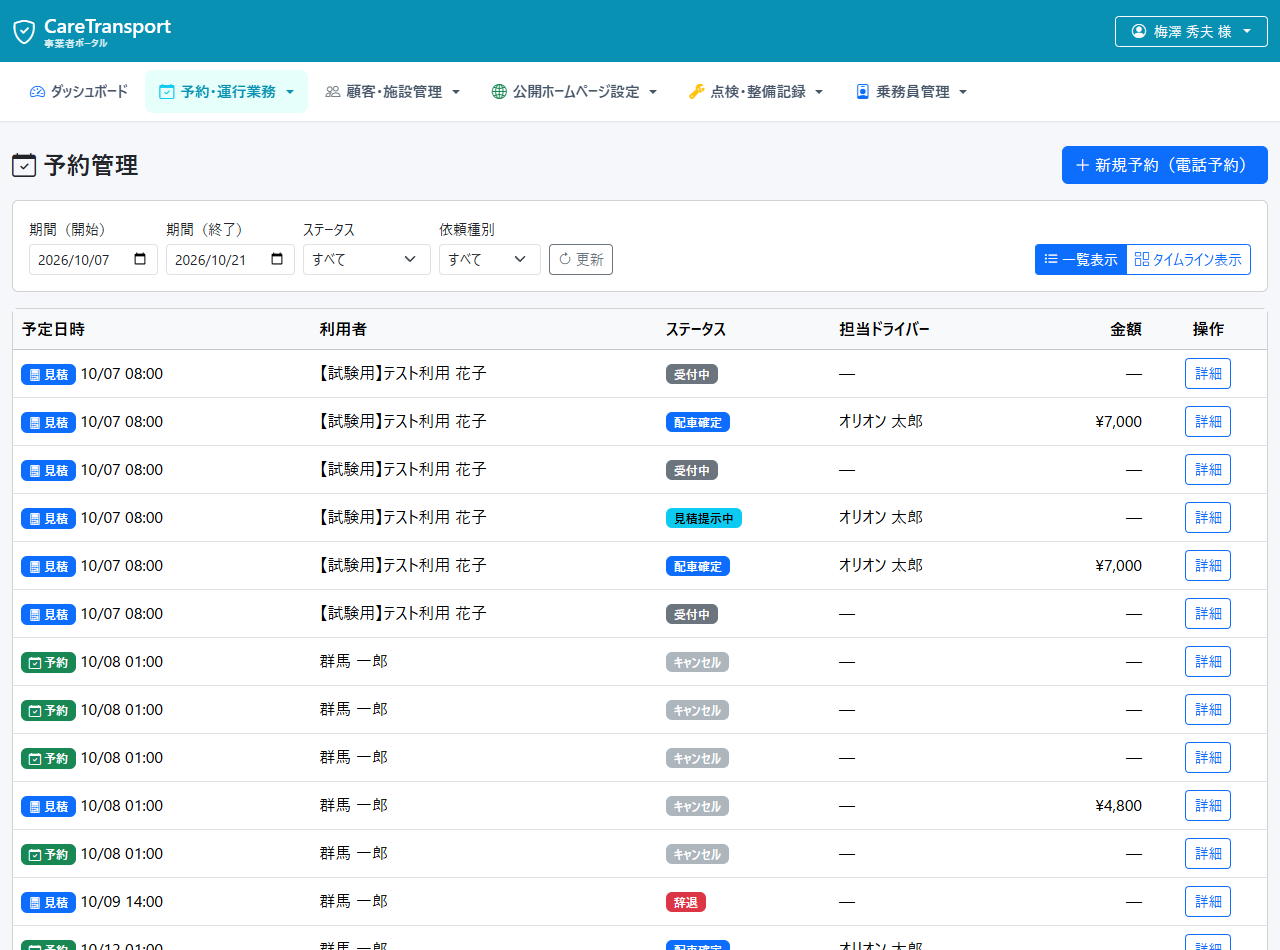This screenshot has width=1280, height=950.
Task: Expand the 予約・運行業務 menu
Action: pyautogui.click(x=227, y=92)
